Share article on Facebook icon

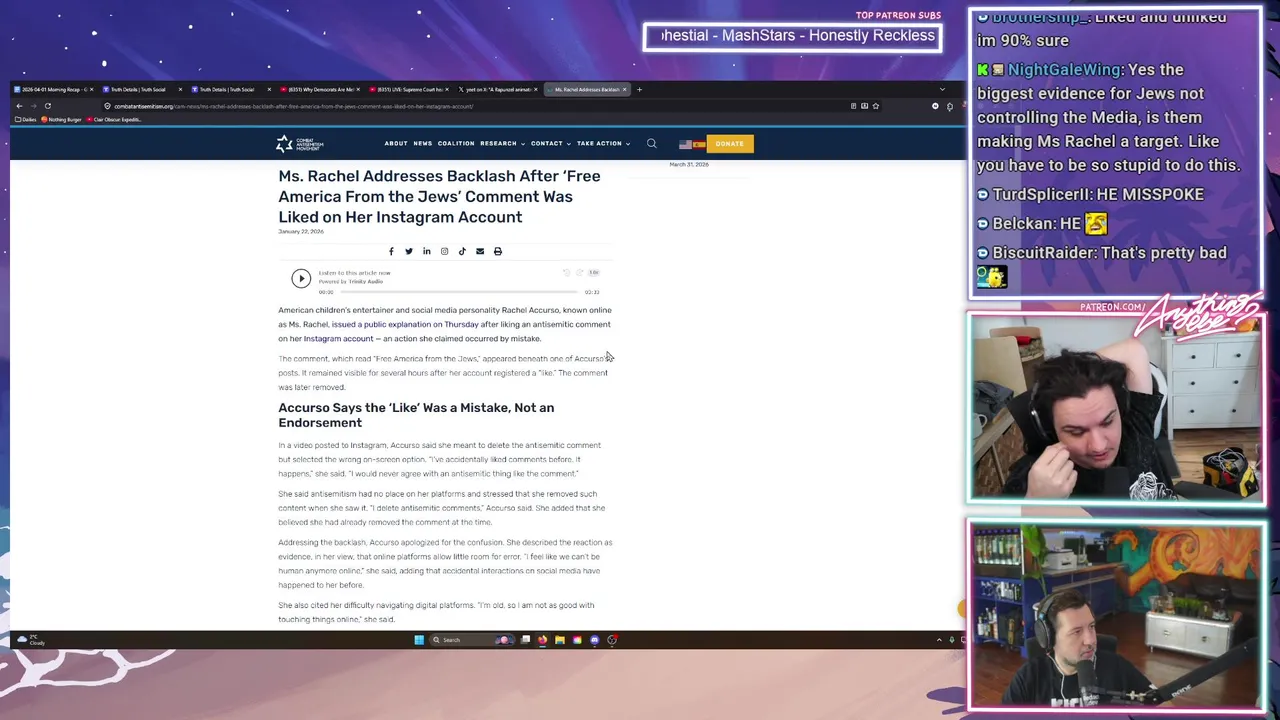pyautogui.click(x=391, y=251)
